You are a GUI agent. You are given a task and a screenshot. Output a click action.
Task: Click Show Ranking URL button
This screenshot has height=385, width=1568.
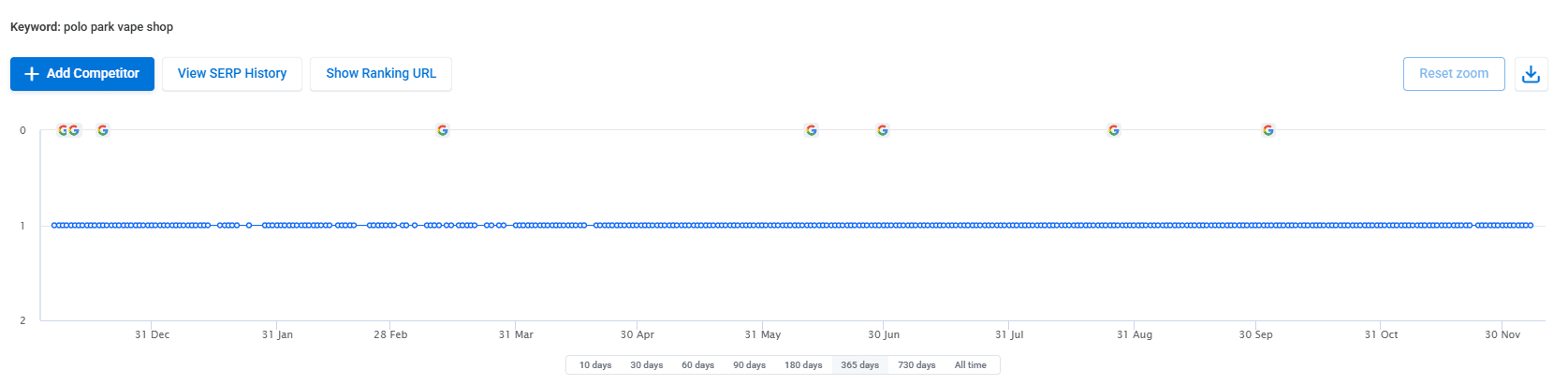point(381,74)
